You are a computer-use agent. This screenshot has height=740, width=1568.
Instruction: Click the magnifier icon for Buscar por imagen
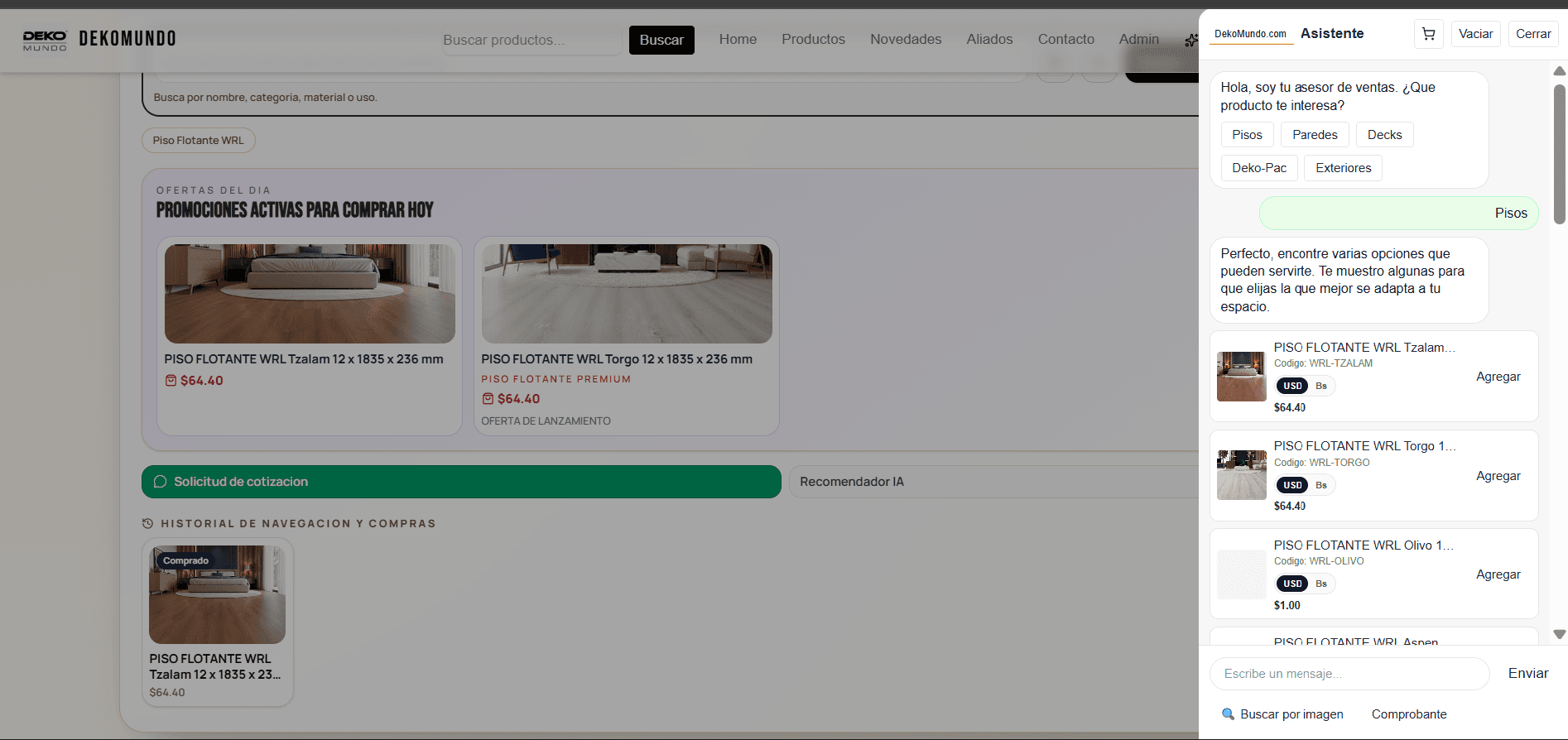pos(1228,714)
